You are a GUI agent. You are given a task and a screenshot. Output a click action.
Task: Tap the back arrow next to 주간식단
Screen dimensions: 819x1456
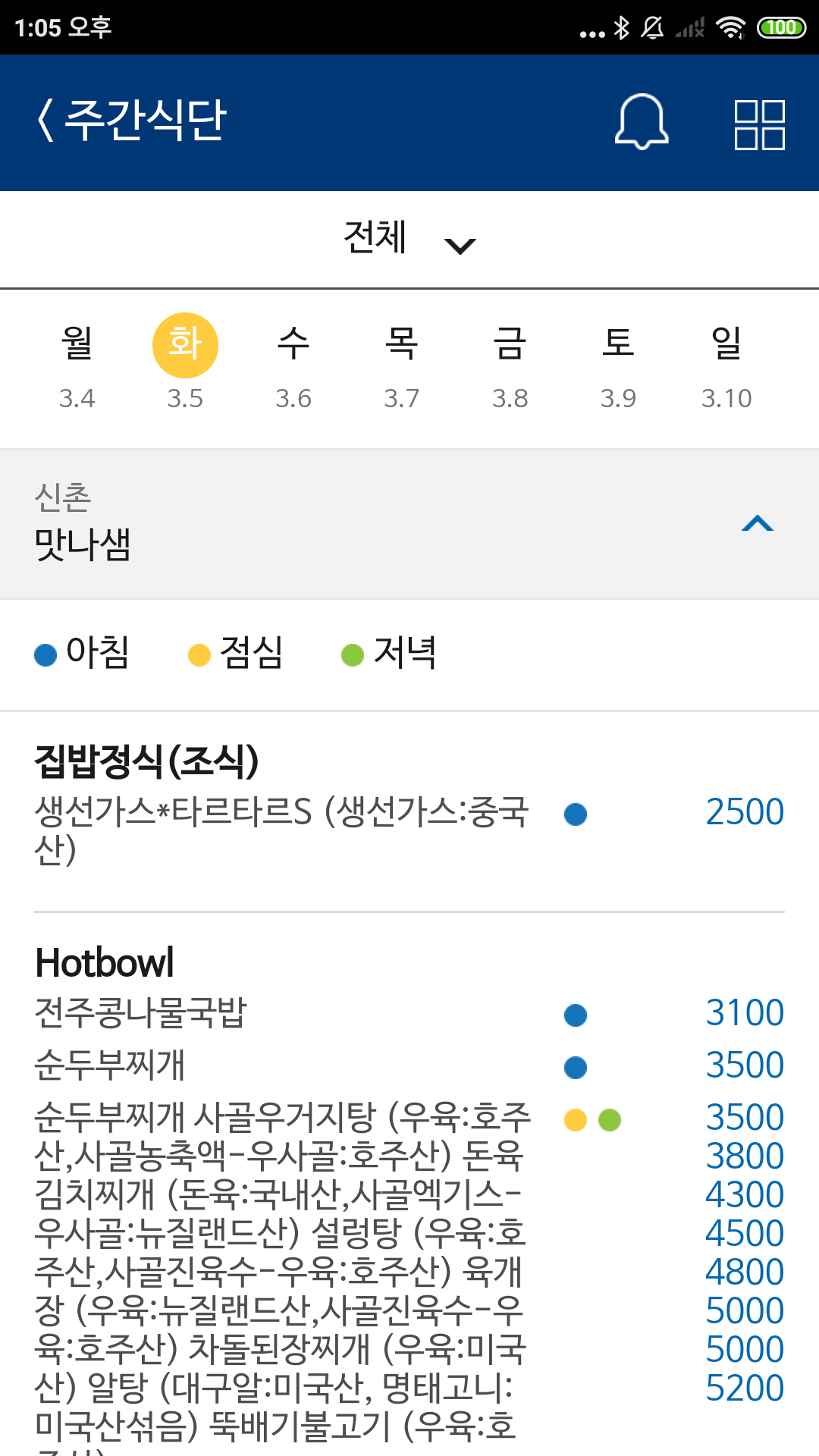pos(46,121)
